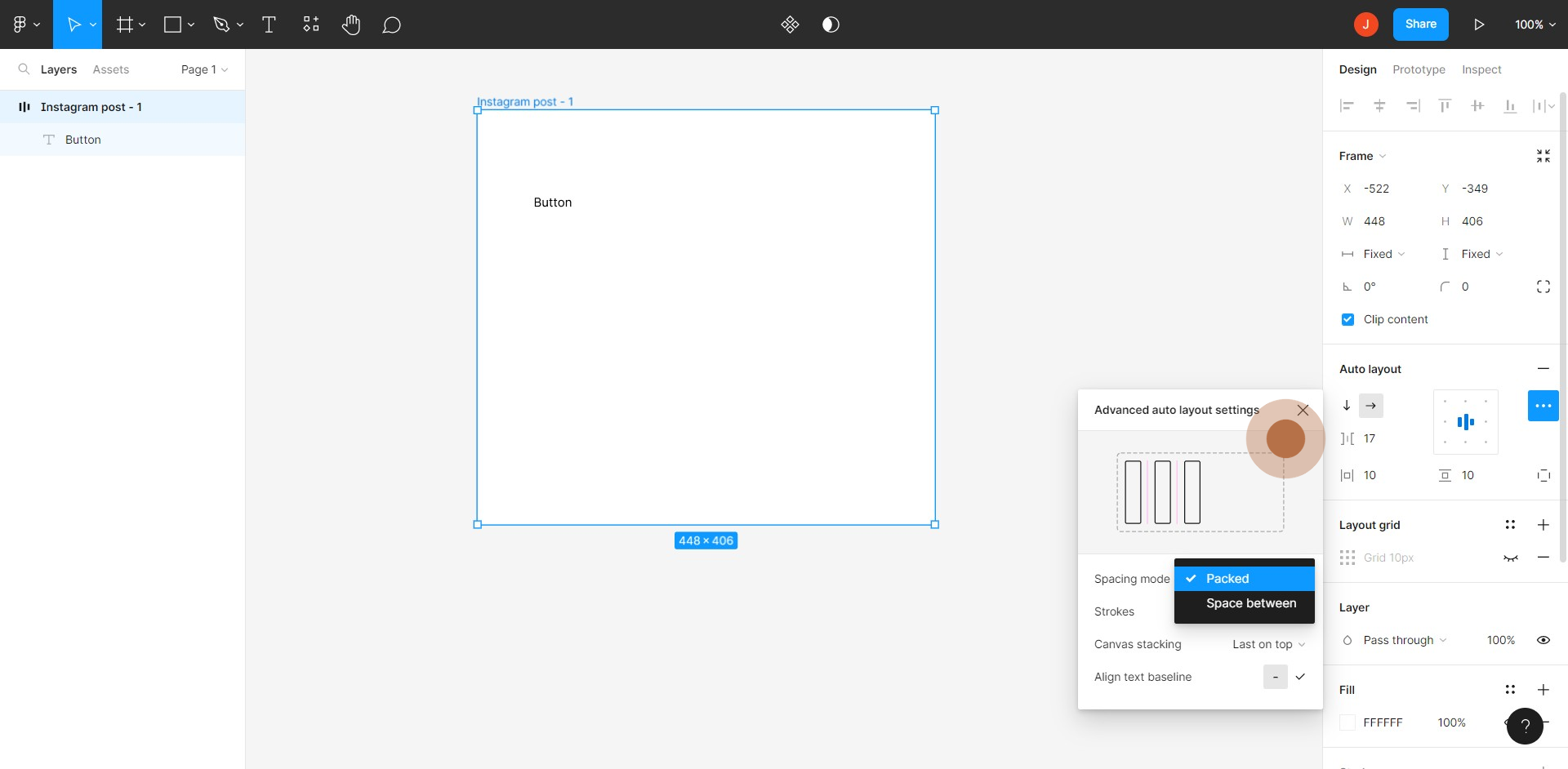The width and height of the screenshot is (1568, 769).
Task: Select the Hand tool
Action: (x=351, y=24)
